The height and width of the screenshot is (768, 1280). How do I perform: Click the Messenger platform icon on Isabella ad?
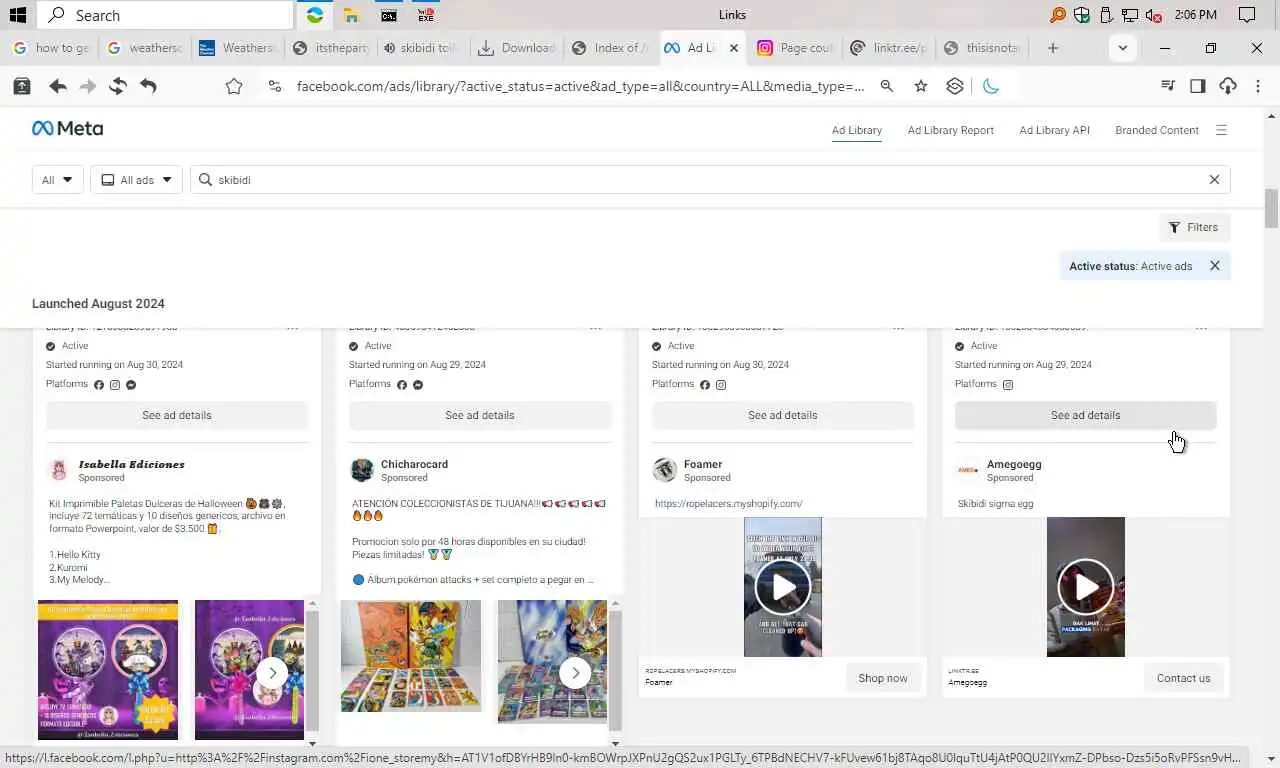coord(131,384)
